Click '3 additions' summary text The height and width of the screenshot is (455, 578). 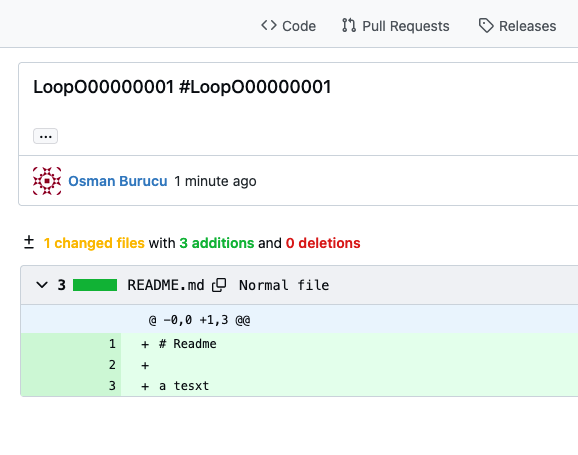point(217,243)
